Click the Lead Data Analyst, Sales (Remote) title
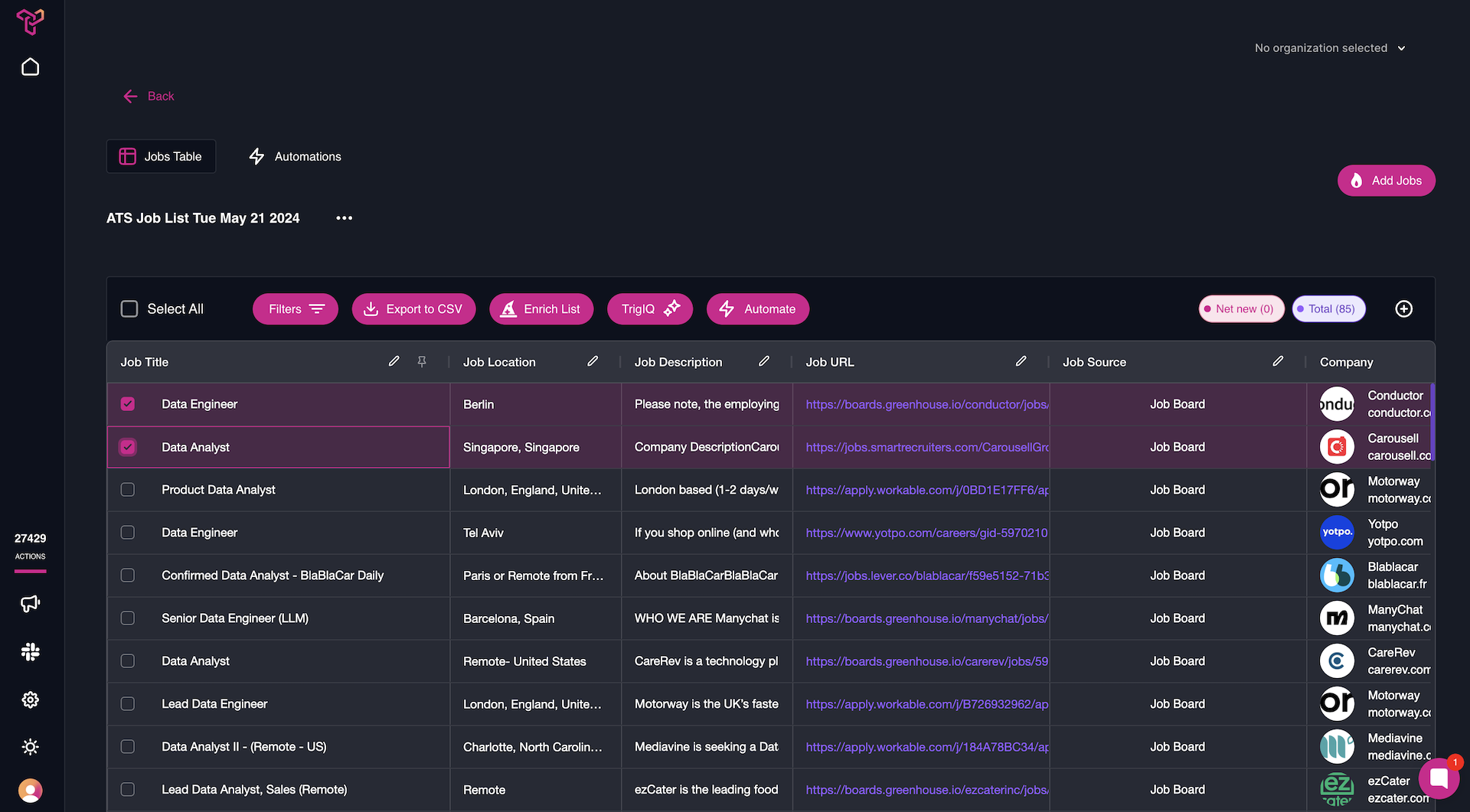This screenshot has height=812, width=1470. (254, 790)
